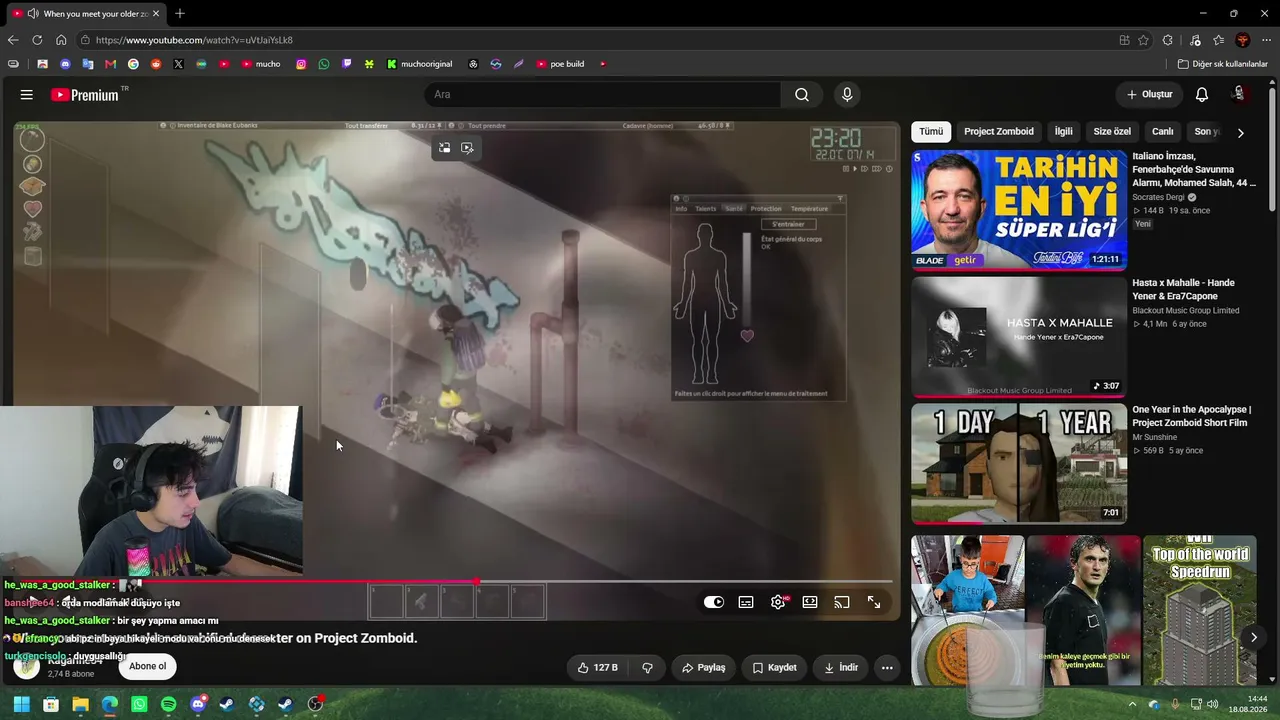The height and width of the screenshot is (720, 1280).
Task: Reload the browser page
Action: click(37, 40)
